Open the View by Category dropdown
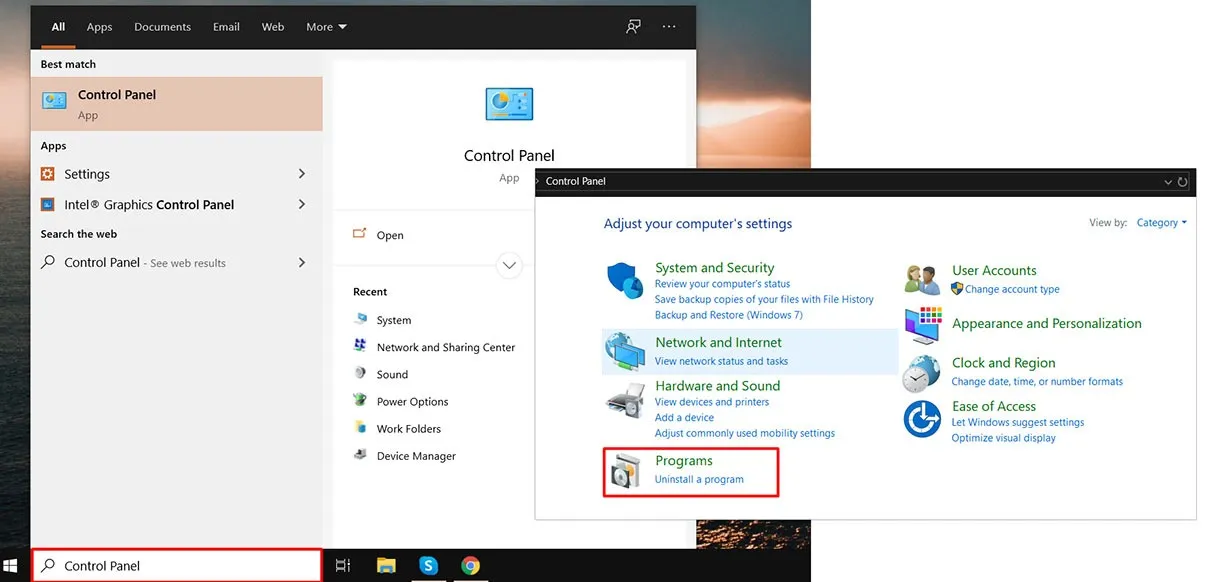 coord(1161,223)
